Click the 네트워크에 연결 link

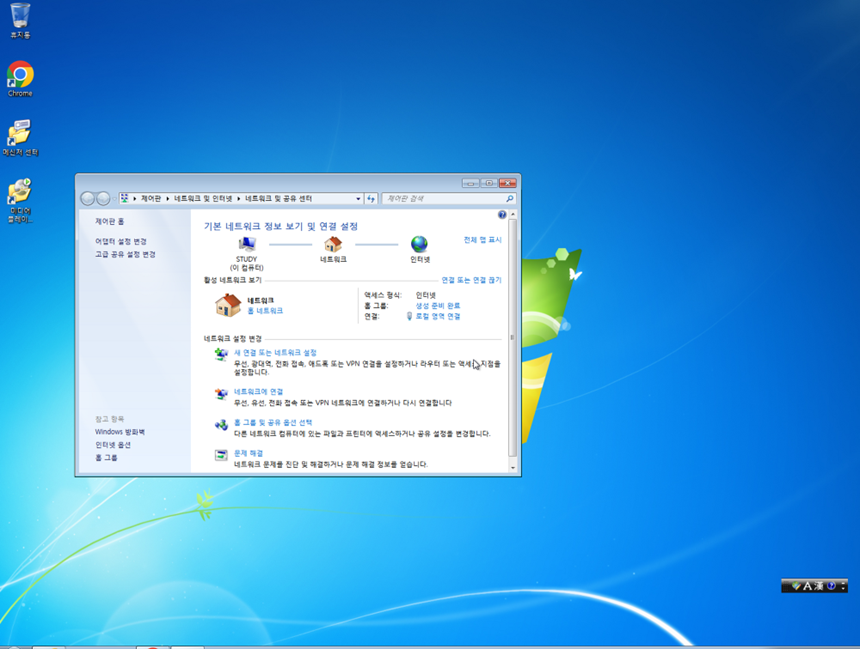[x=258, y=392]
